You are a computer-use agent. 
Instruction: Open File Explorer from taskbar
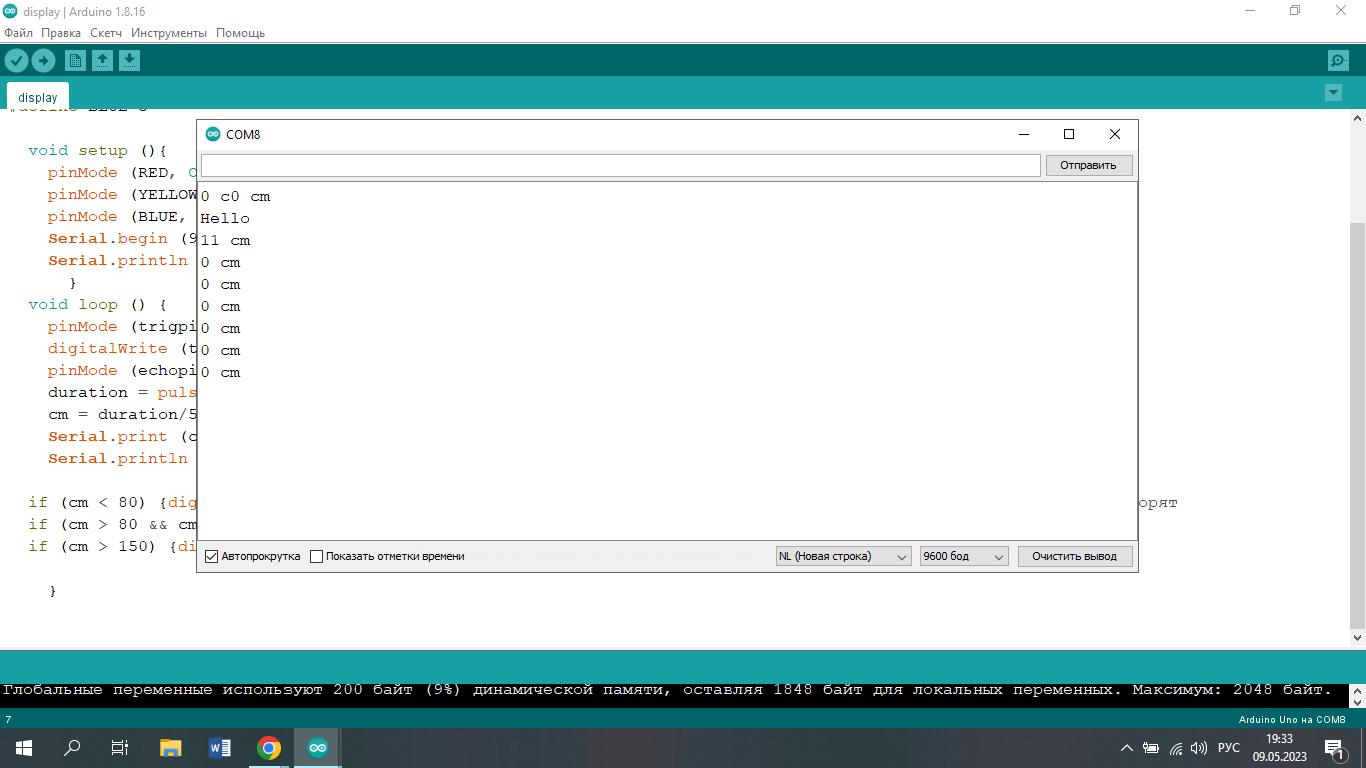pos(171,747)
